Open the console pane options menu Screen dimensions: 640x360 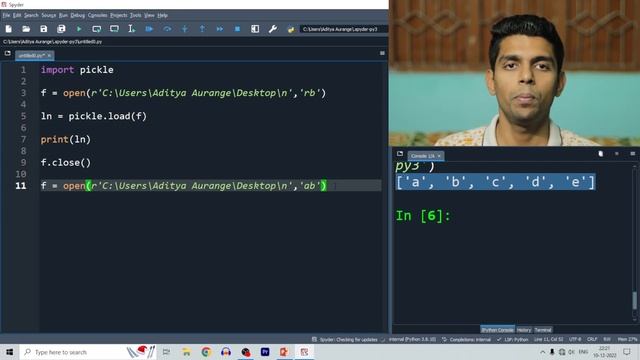[x=633, y=154]
